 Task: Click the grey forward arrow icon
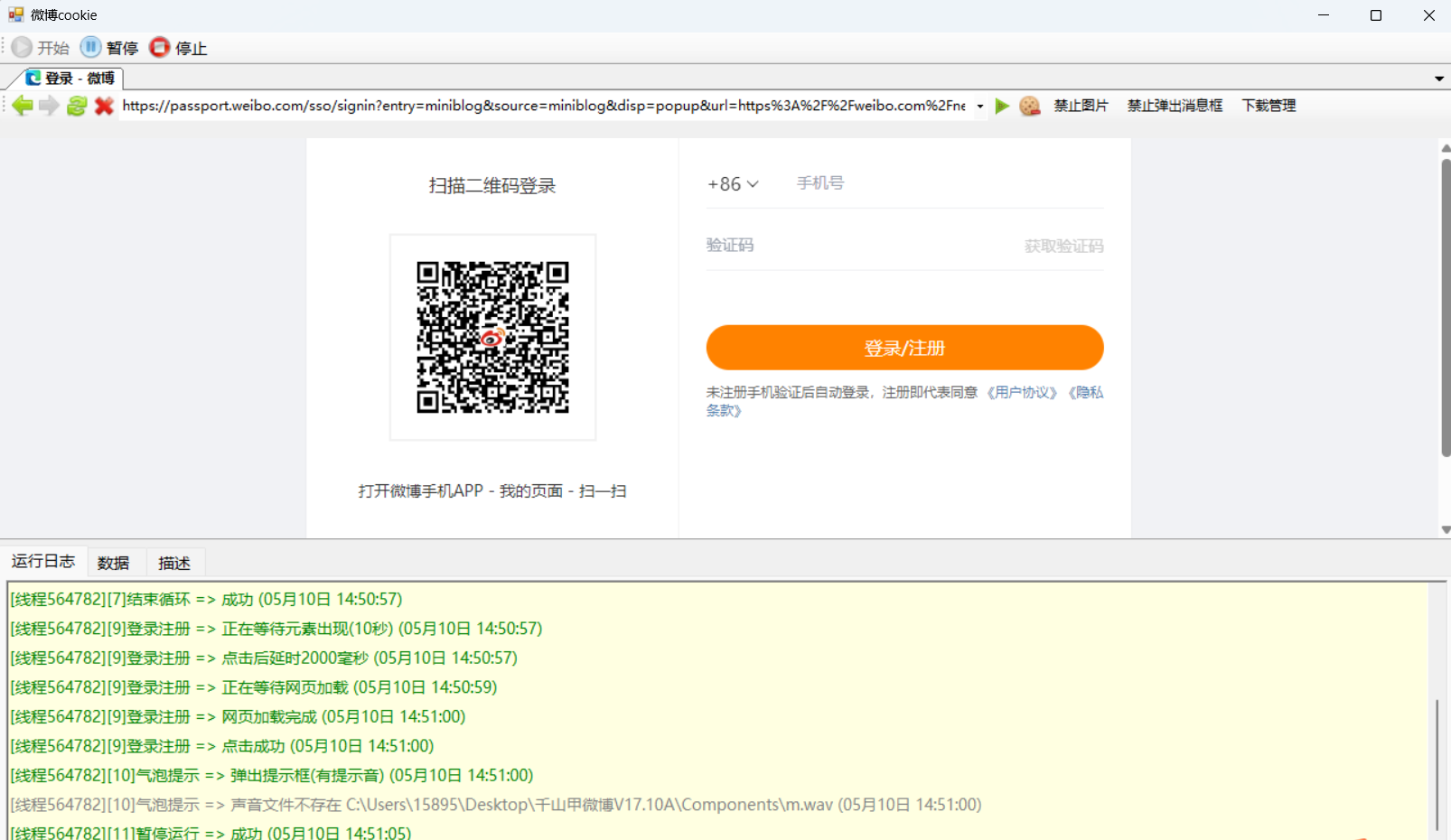49,106
